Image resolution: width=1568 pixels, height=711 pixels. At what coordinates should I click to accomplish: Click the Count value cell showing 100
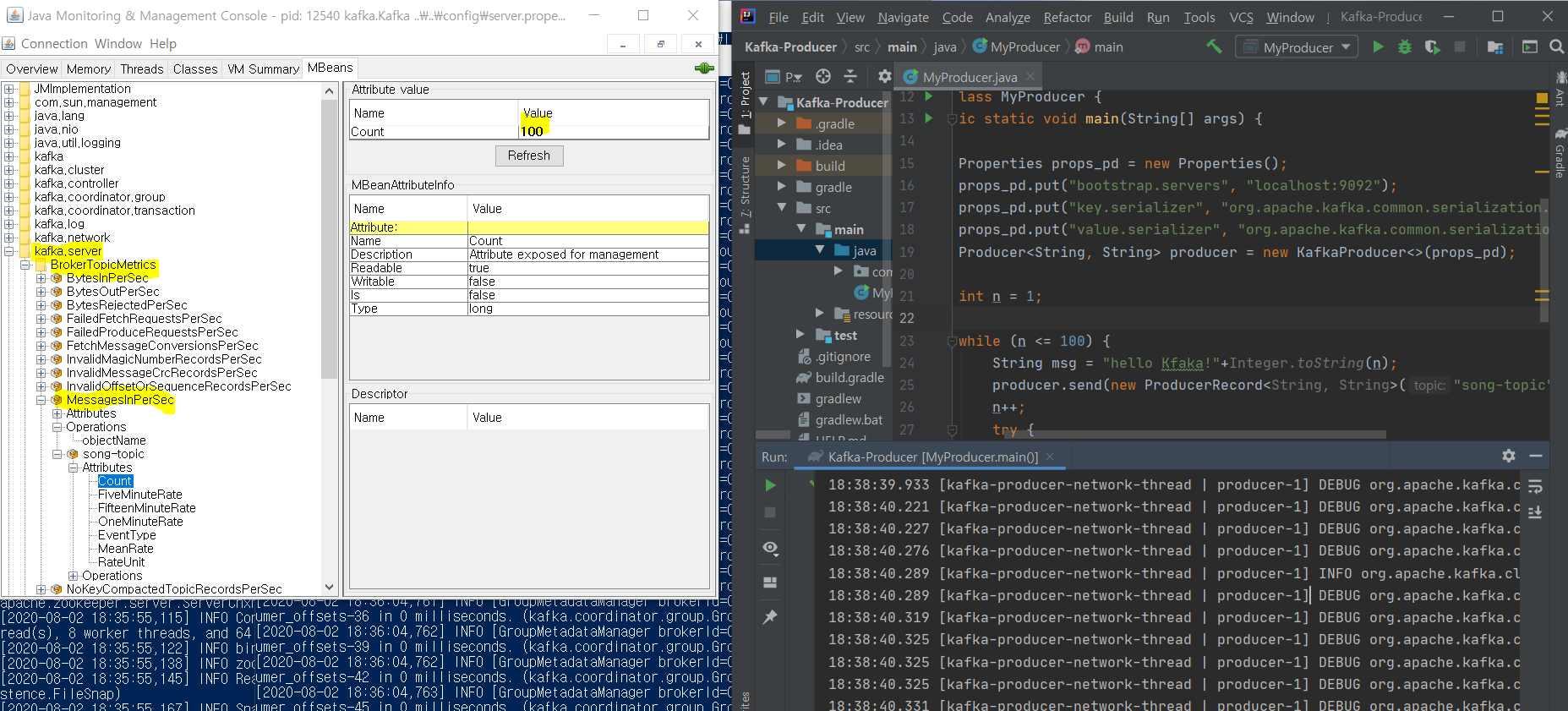(613, 132)
